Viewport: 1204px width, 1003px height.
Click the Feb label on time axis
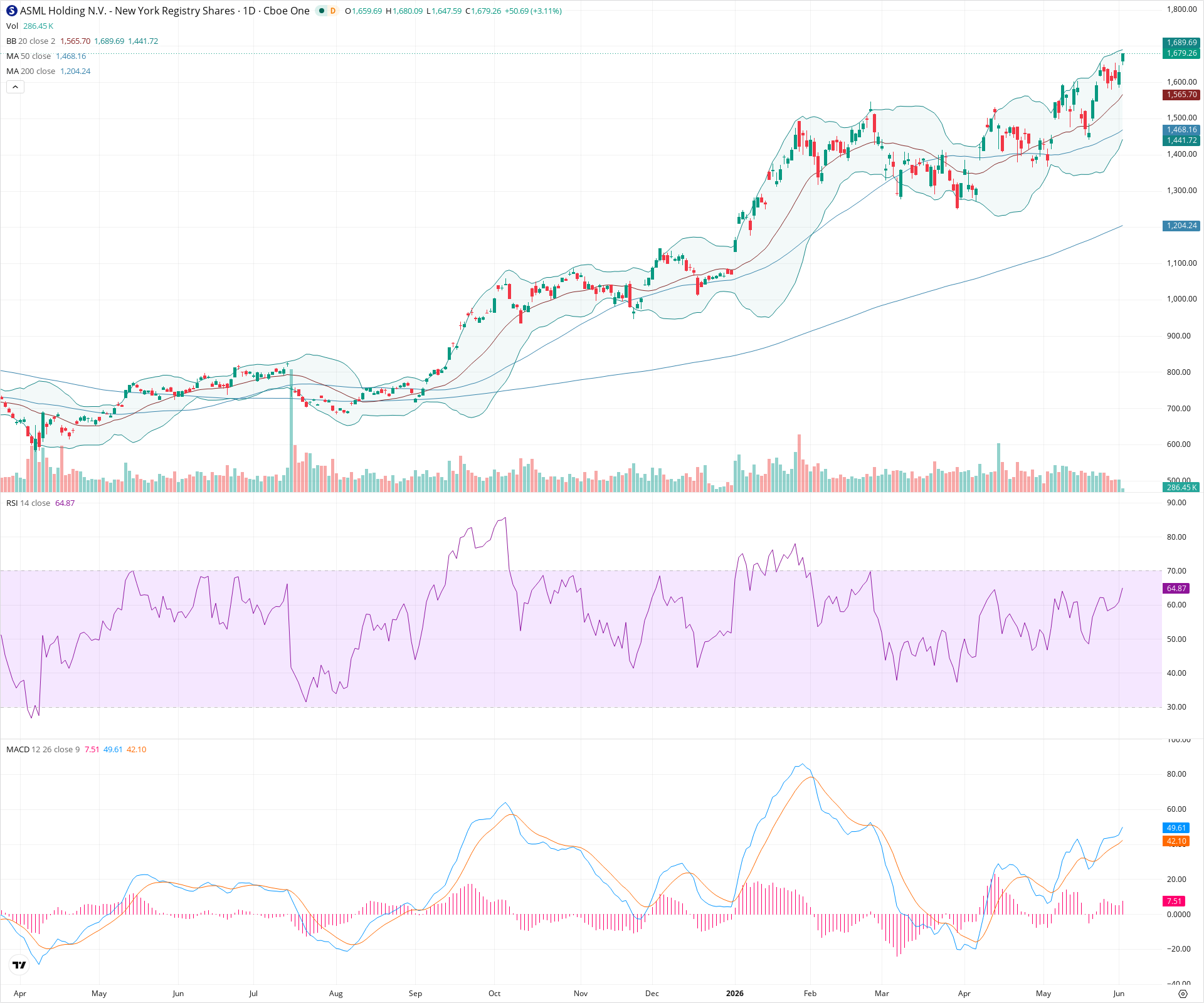point(810,993)
